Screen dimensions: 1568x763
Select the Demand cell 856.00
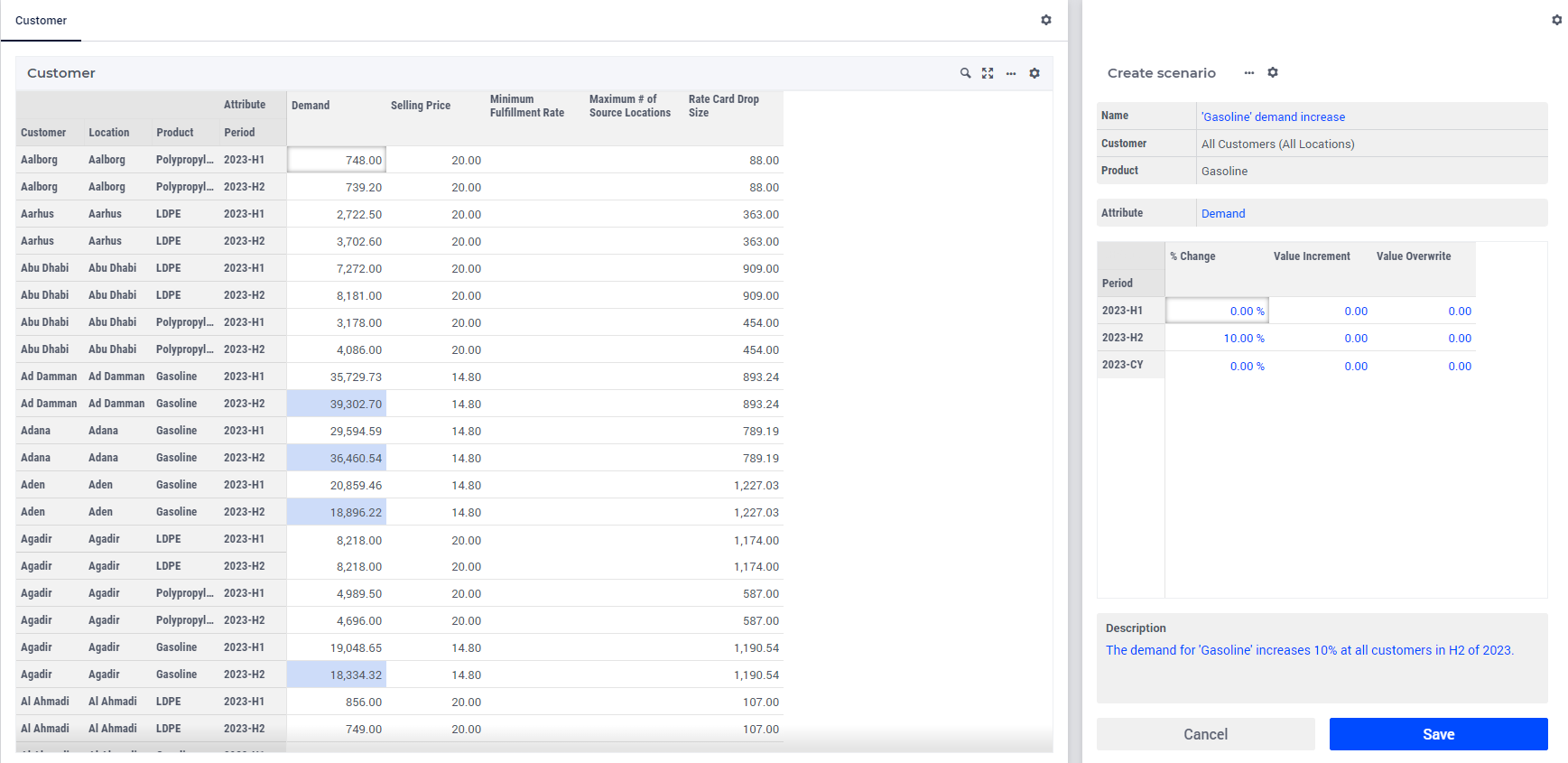pos(337,702)
